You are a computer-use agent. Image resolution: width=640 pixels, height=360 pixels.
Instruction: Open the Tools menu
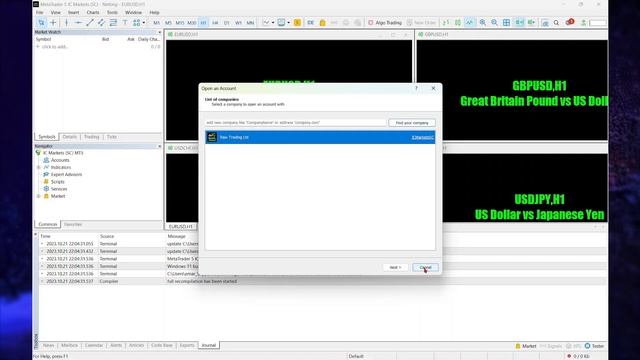coord(112,13)
